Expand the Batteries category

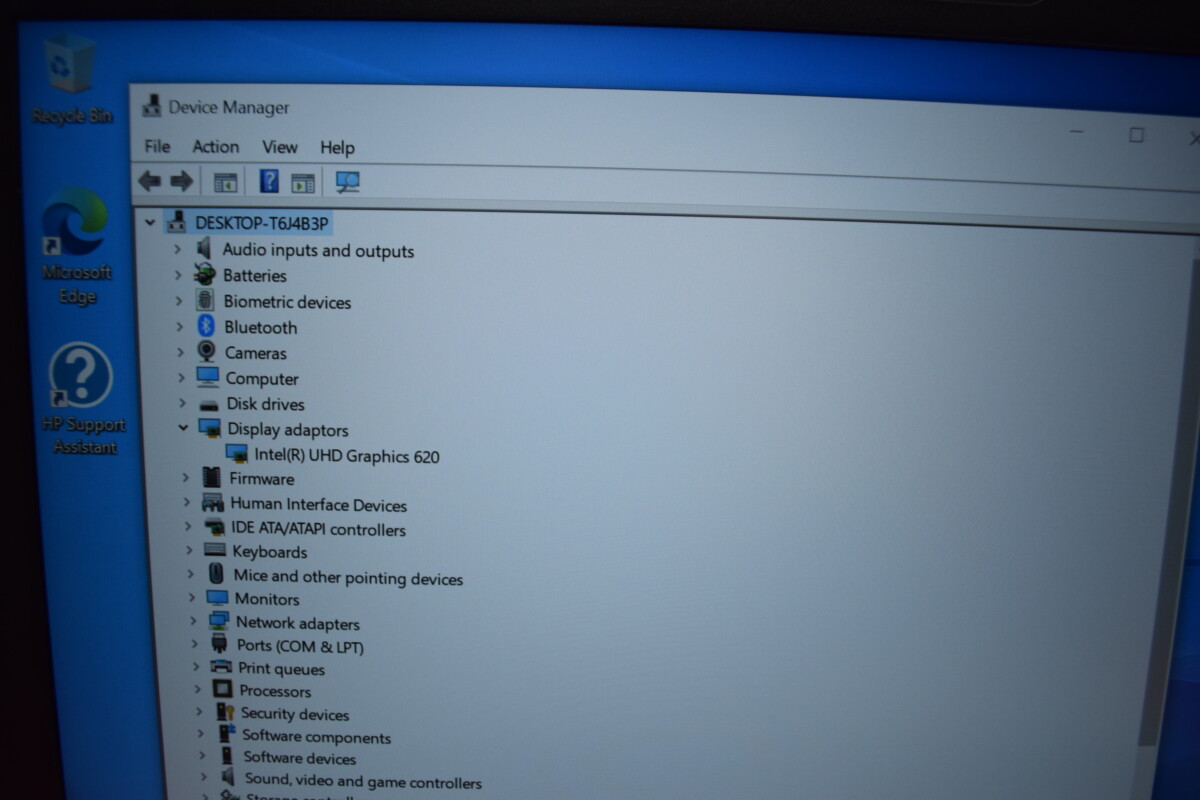[179, 275]
